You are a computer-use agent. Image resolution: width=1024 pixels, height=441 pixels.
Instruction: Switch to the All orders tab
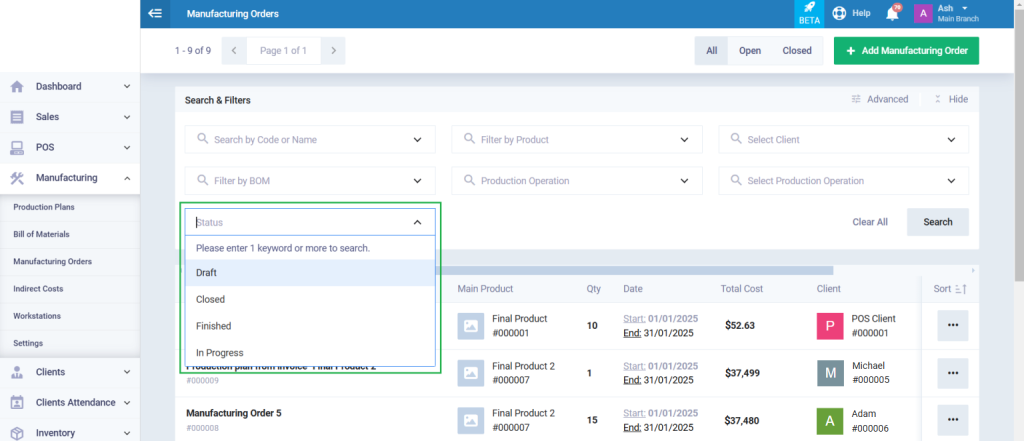711,50
